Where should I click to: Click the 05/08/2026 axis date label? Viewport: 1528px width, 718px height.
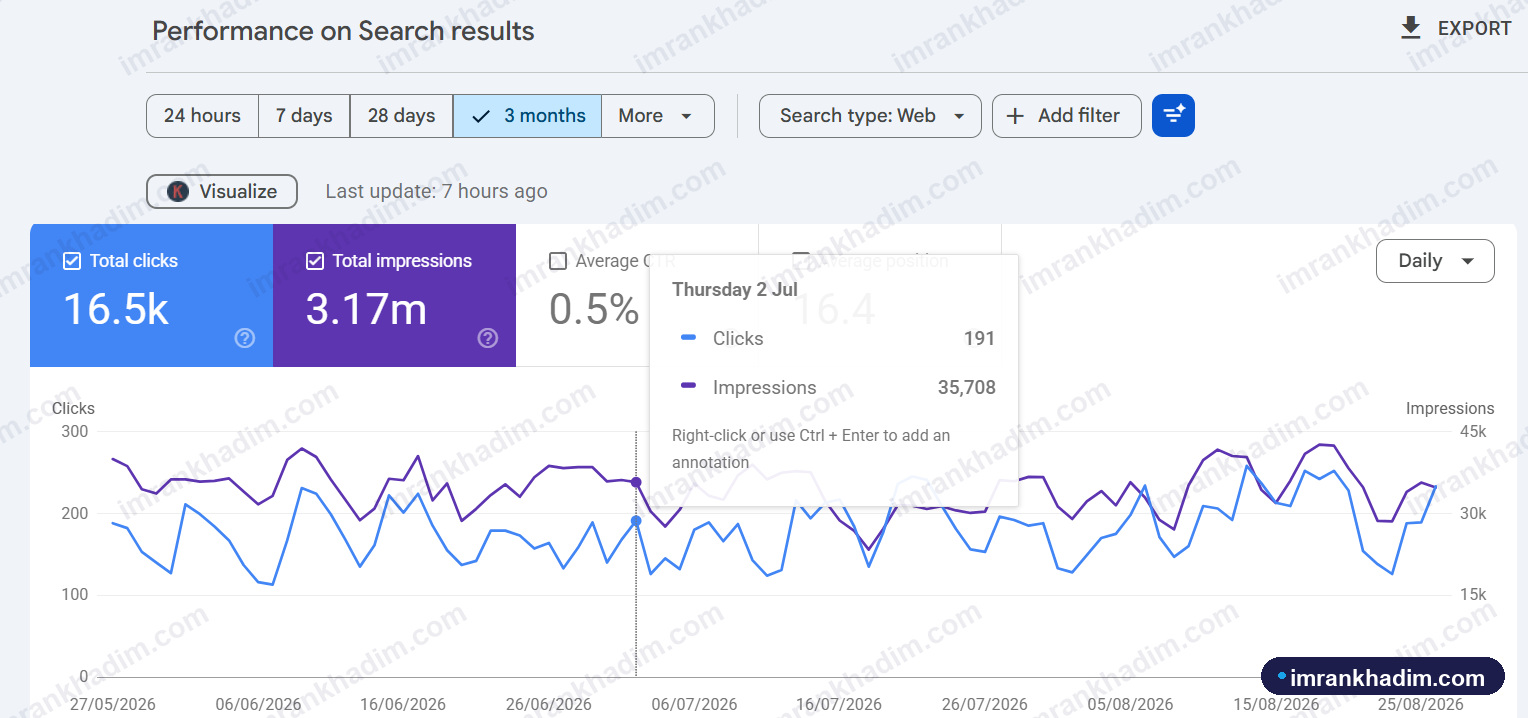(x=1130, y=705)
